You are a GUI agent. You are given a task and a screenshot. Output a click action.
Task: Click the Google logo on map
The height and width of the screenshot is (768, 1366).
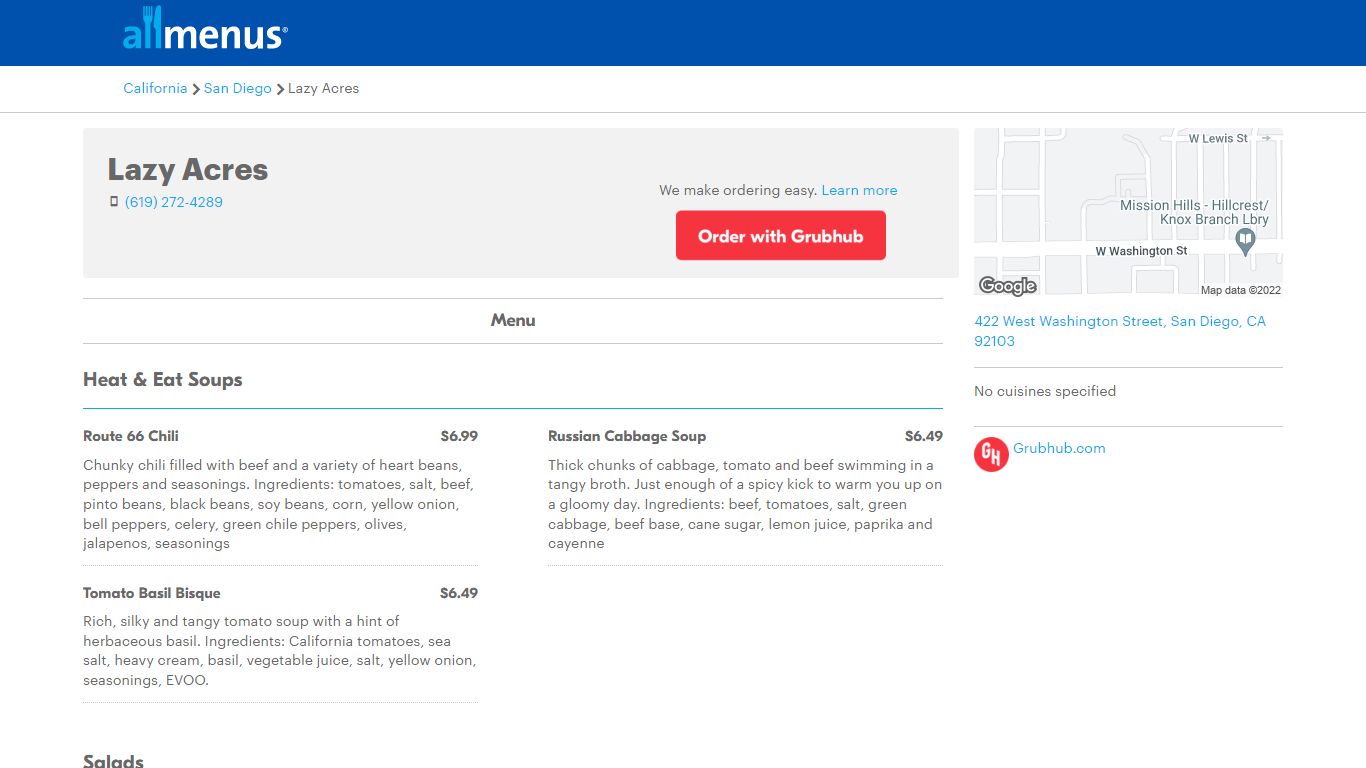click(1007, 286)
